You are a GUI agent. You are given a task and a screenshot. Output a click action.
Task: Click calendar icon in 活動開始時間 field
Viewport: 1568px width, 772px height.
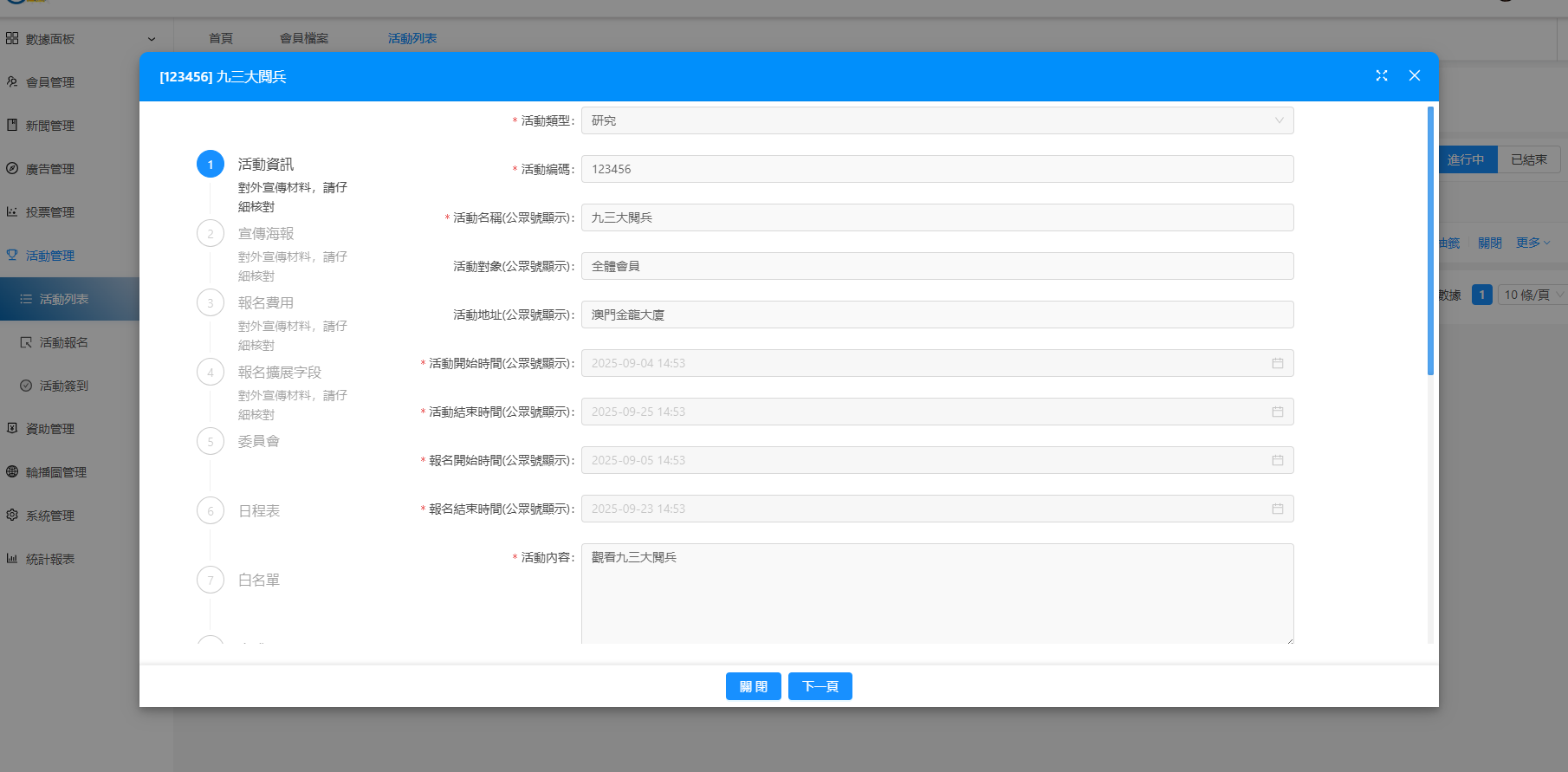point(1277,363)
